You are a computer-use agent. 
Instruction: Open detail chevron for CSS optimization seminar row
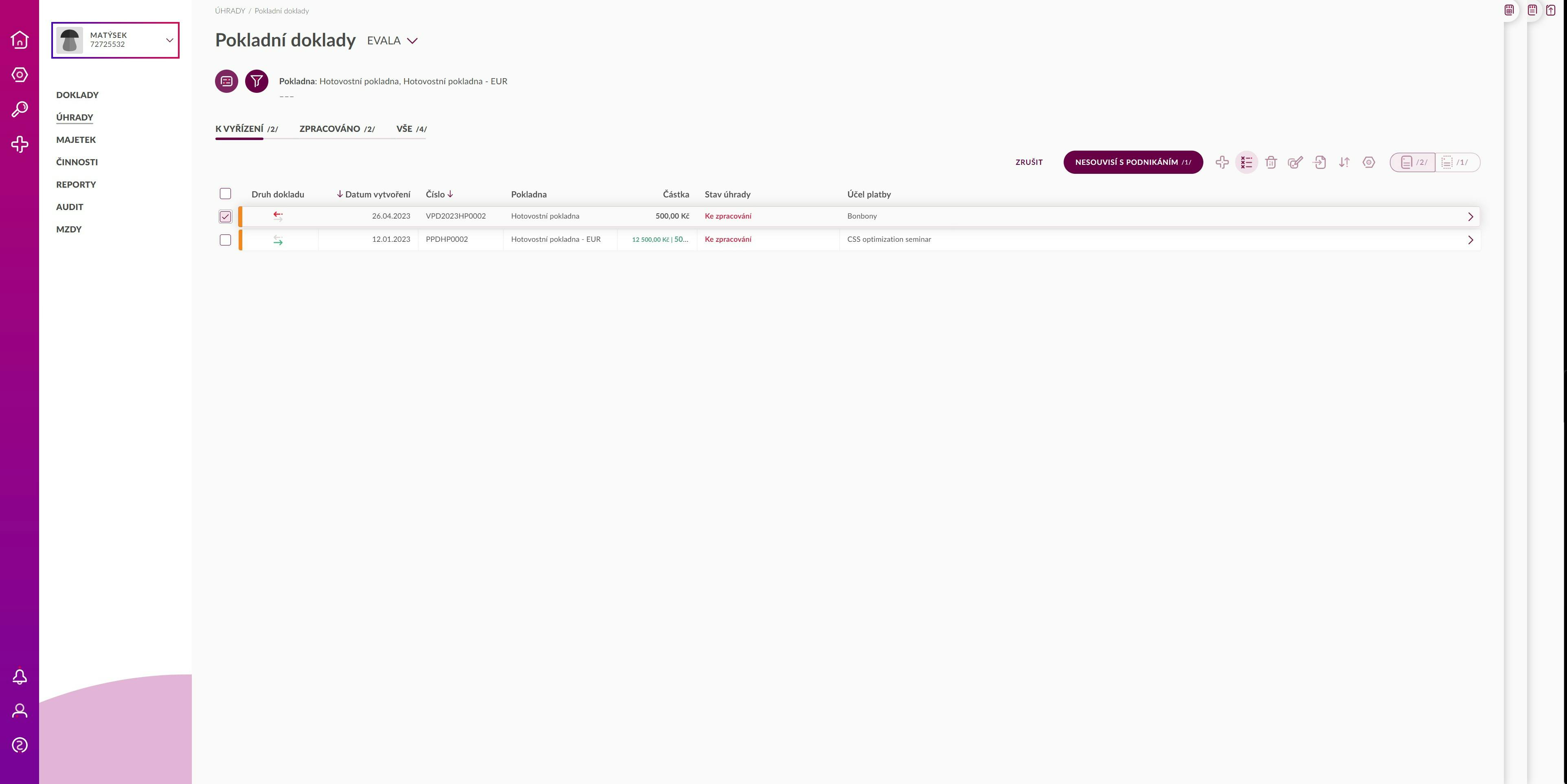pyautogui.click(x=1470, y=240)
